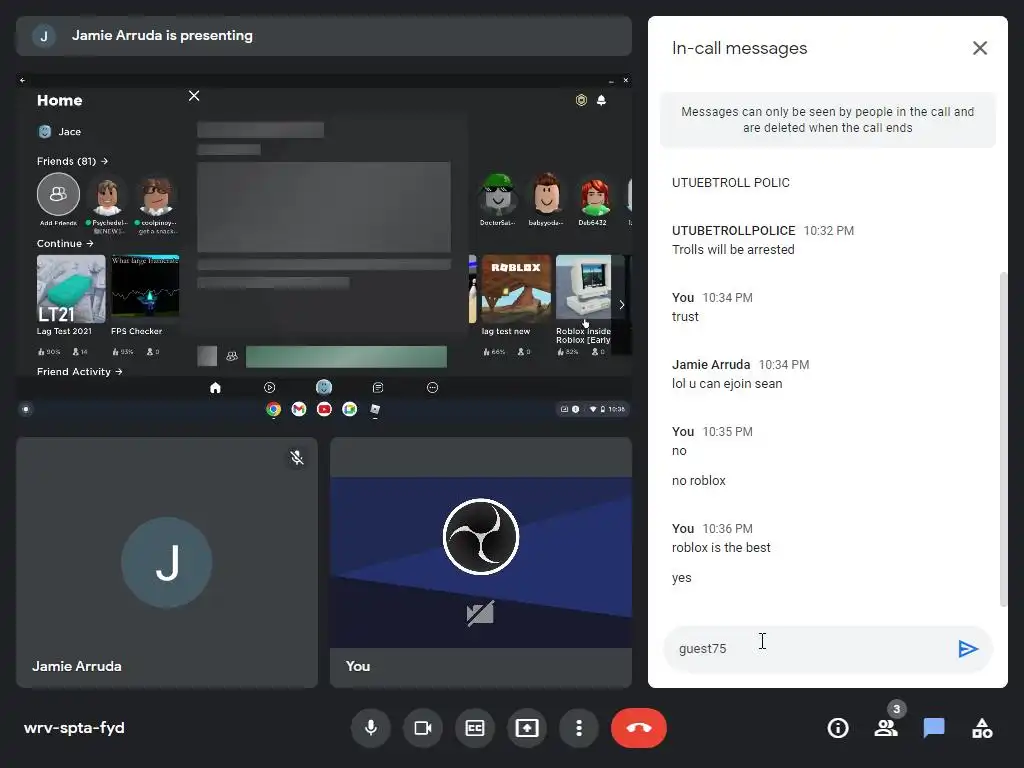
Task: Click next arrow chevron in games carousel
Action: (622, 304)
